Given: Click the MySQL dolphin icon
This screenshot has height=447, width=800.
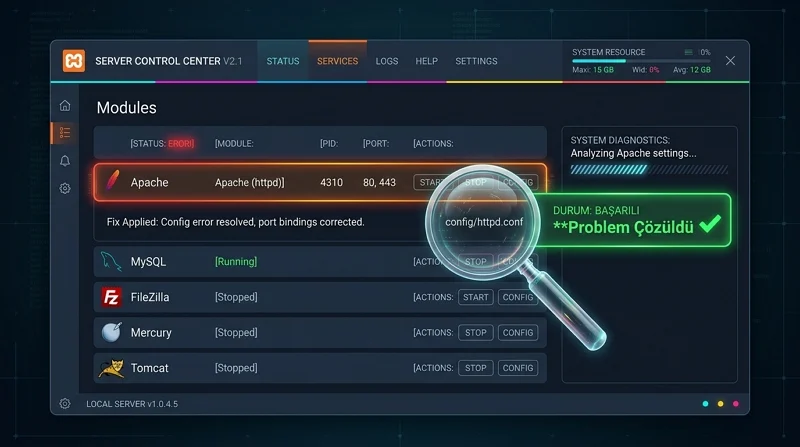Looking at the screenshot, I should (111, 261).
